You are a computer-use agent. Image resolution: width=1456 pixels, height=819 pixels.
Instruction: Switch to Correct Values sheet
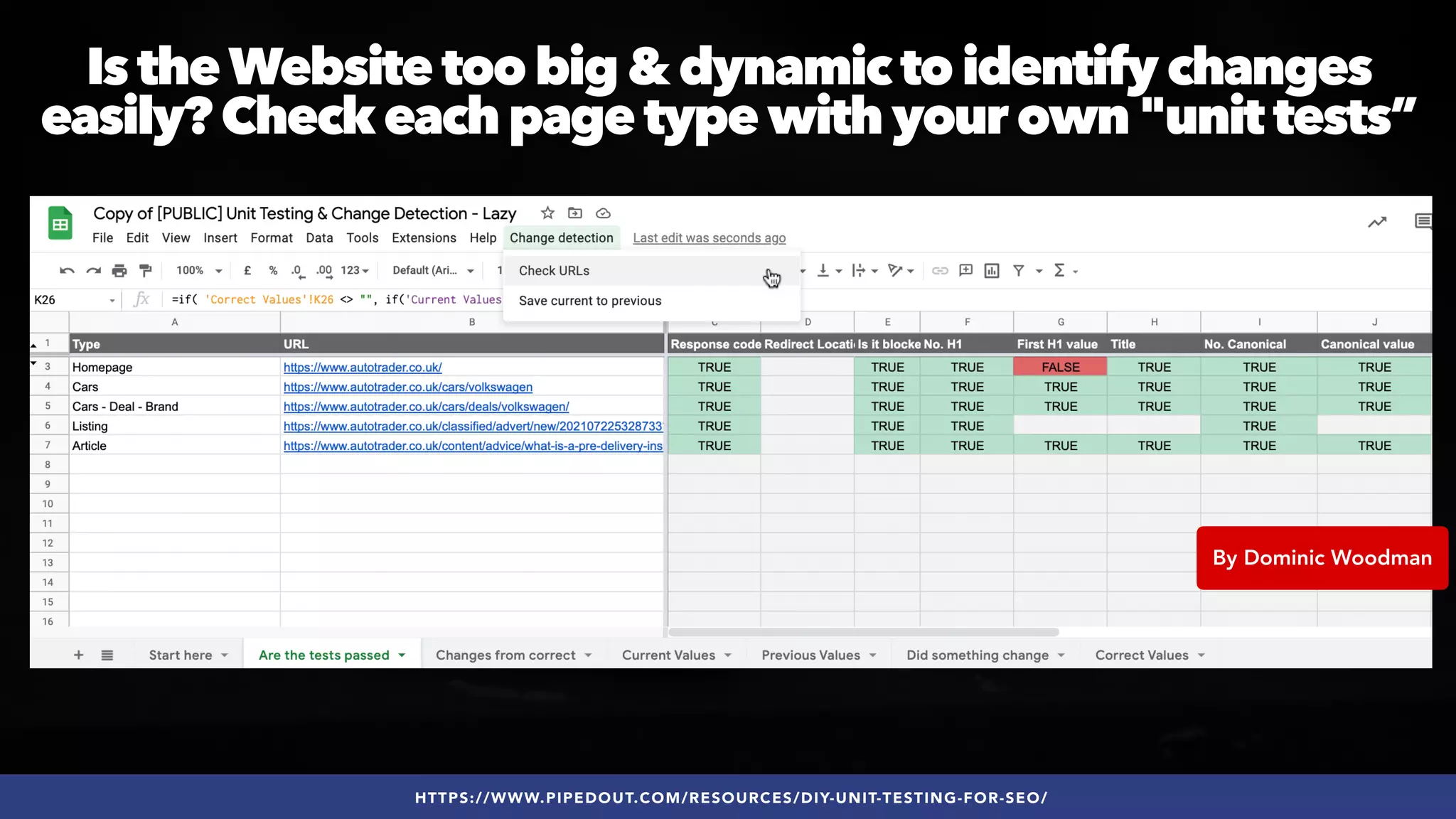1142,655
